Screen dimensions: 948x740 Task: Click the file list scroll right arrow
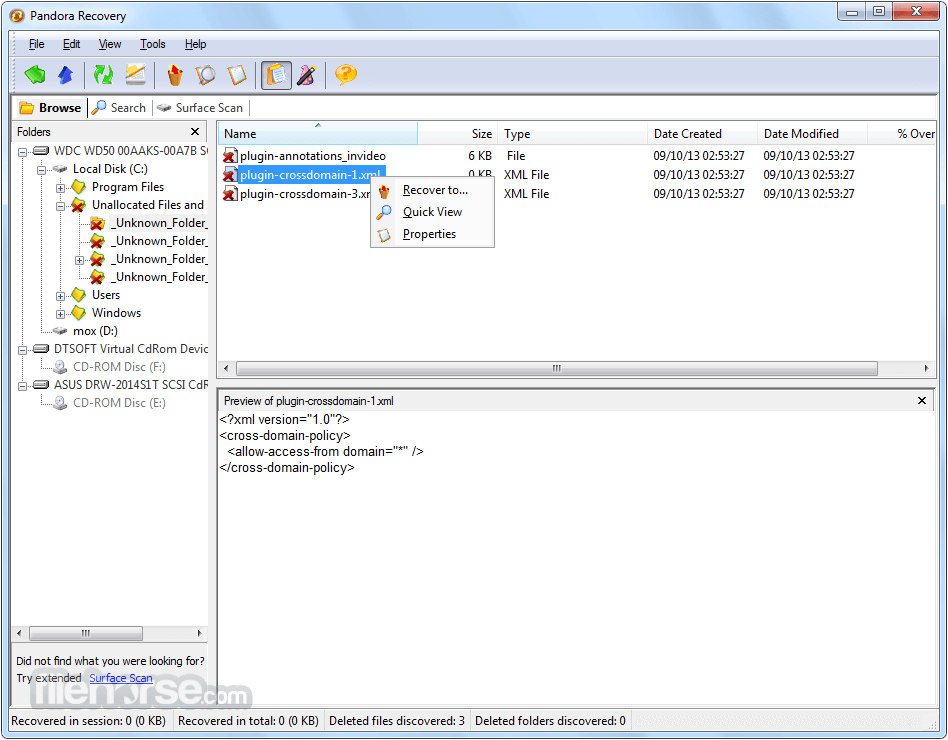pos(926,368)
